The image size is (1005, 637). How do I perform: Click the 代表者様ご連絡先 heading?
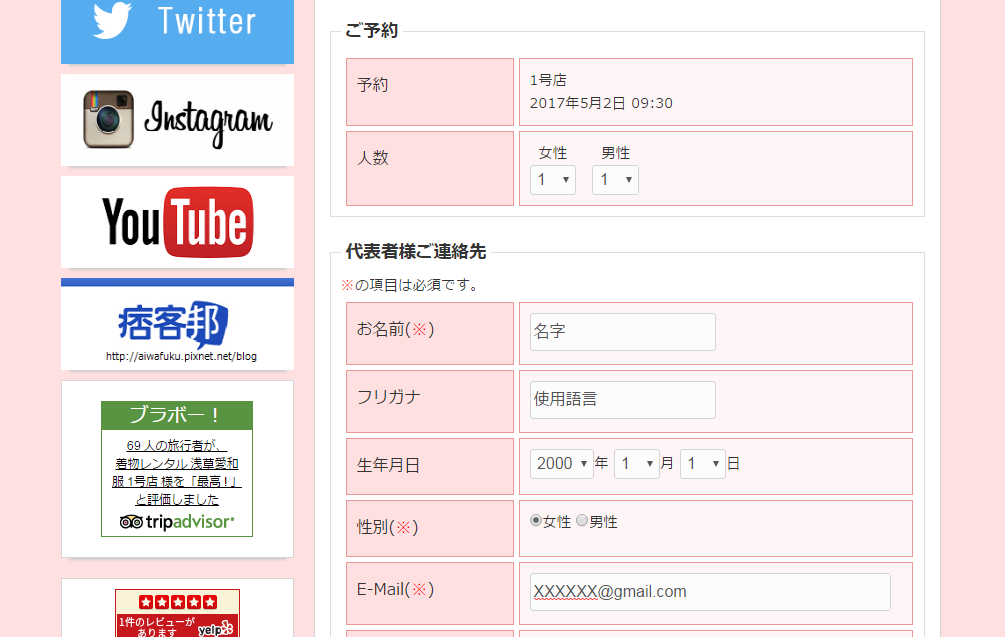[415, 251]
